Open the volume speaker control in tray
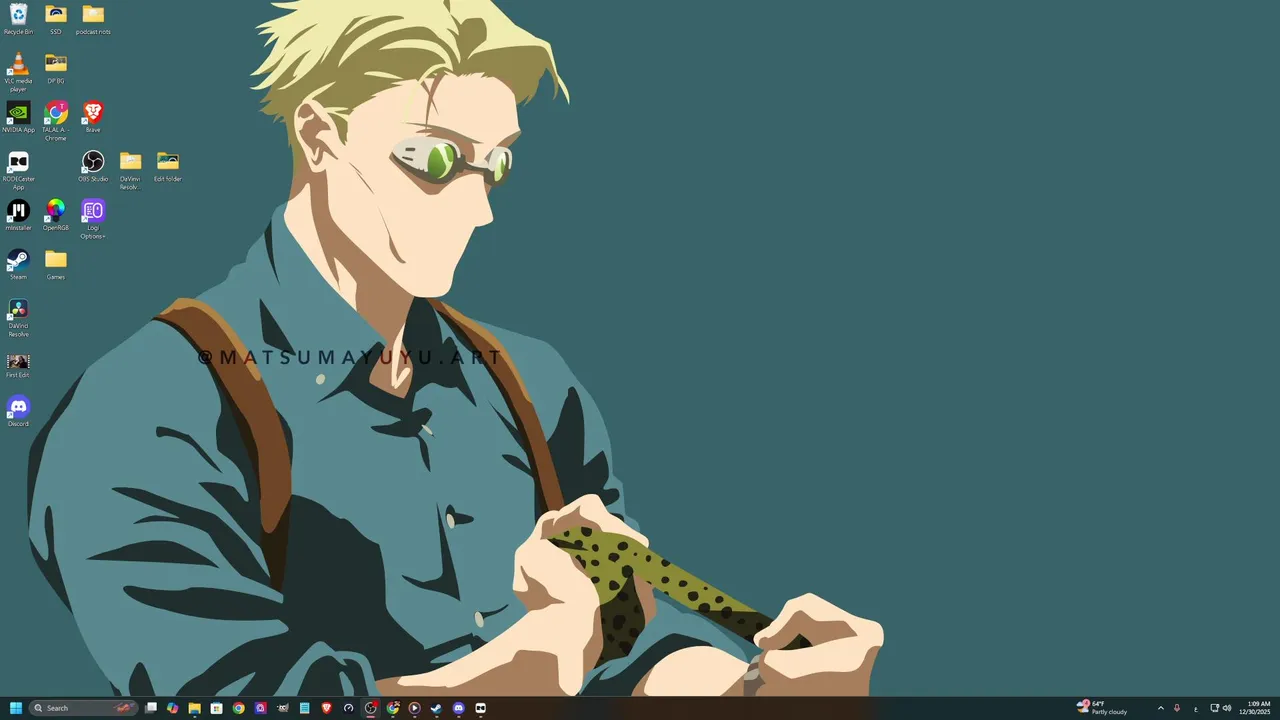The height and width of the screenshot is (720, 1280). [1227, 708]
